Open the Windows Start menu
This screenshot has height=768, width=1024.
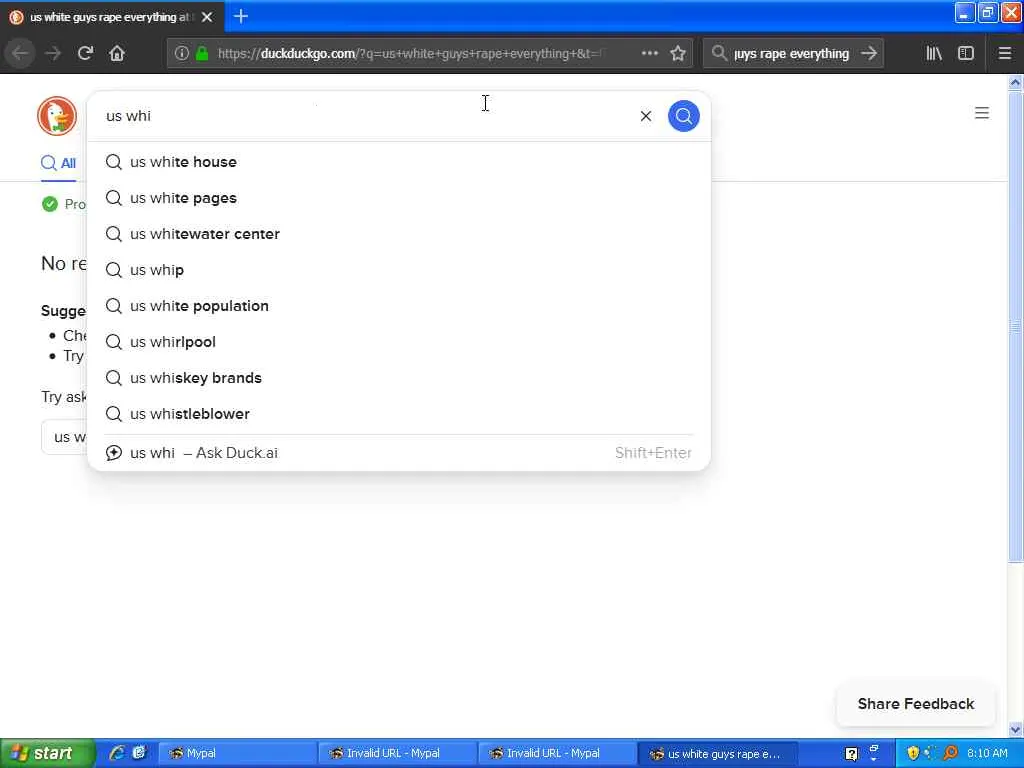click(x=47, y=753)
